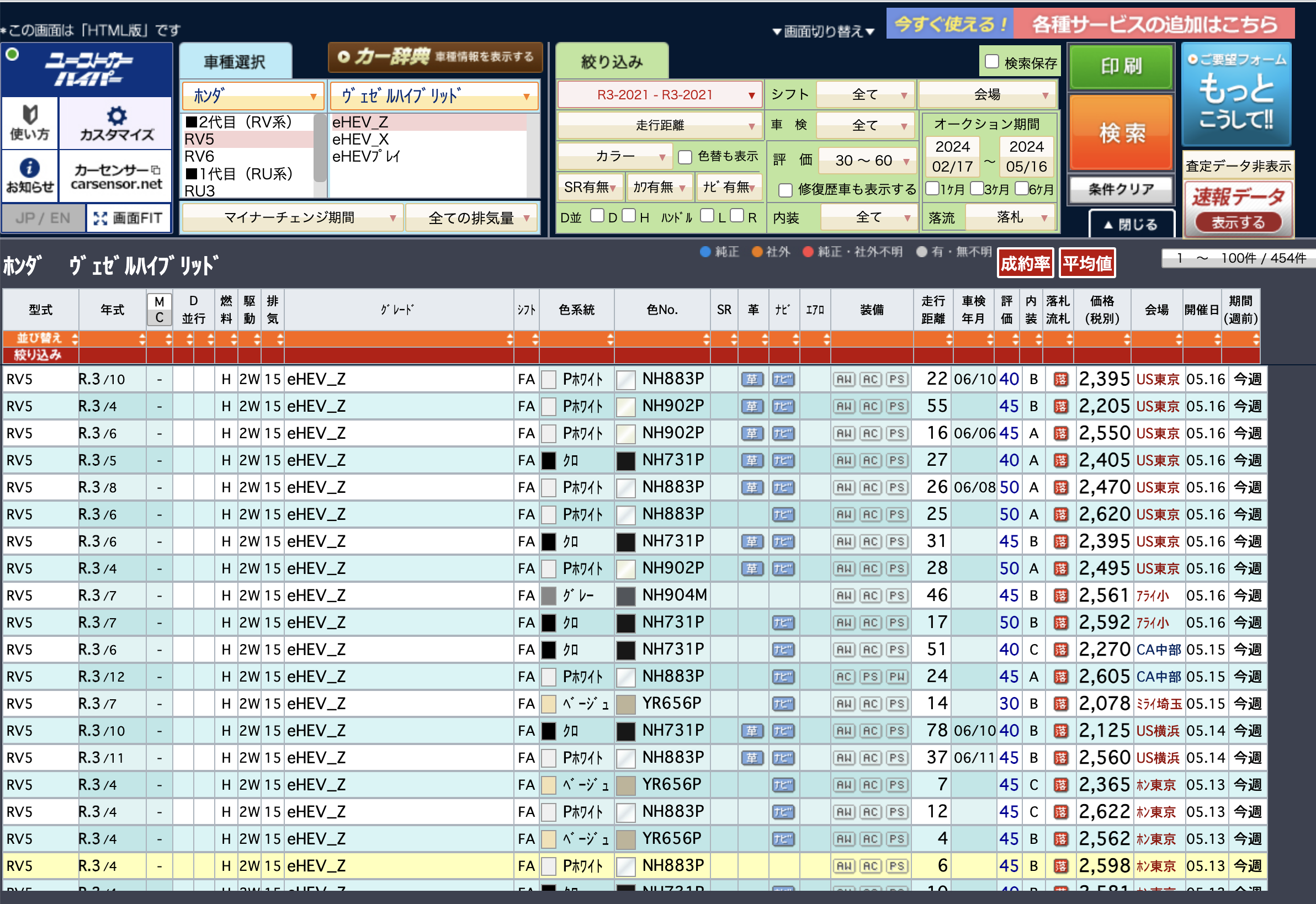Click the 革 icon in the 2,560 row
1316x904 pixels.
click(752, 758)
